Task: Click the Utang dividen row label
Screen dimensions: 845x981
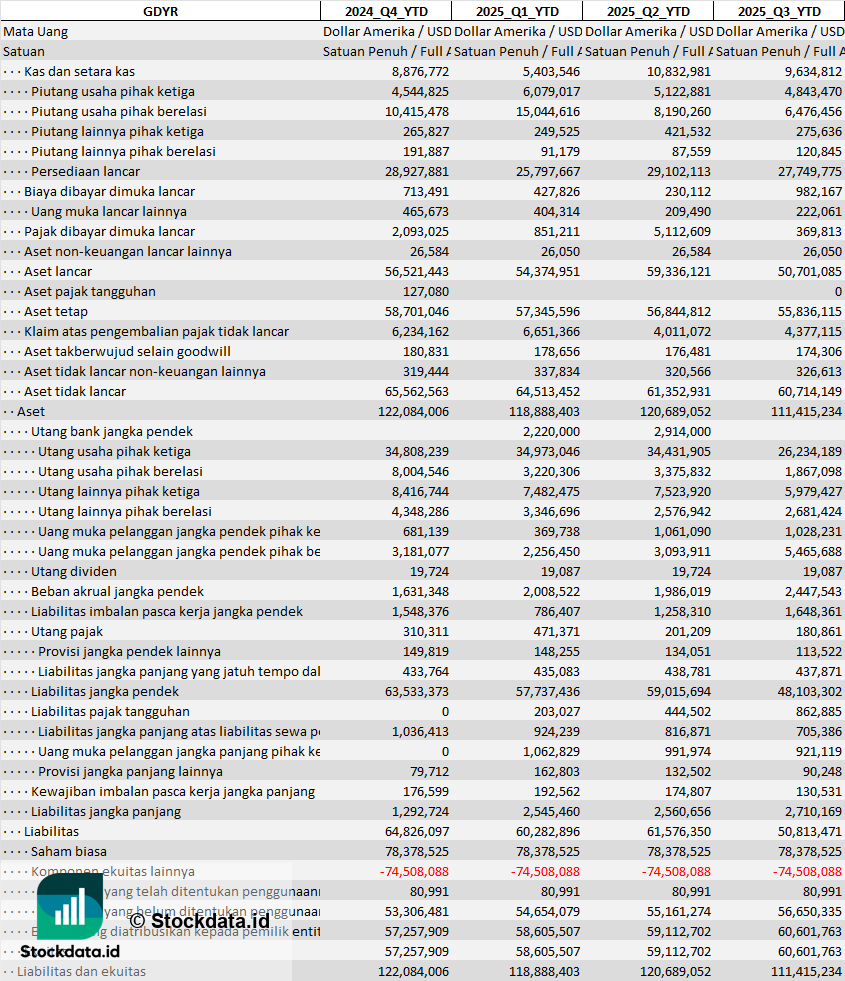Action: [73, 572]
